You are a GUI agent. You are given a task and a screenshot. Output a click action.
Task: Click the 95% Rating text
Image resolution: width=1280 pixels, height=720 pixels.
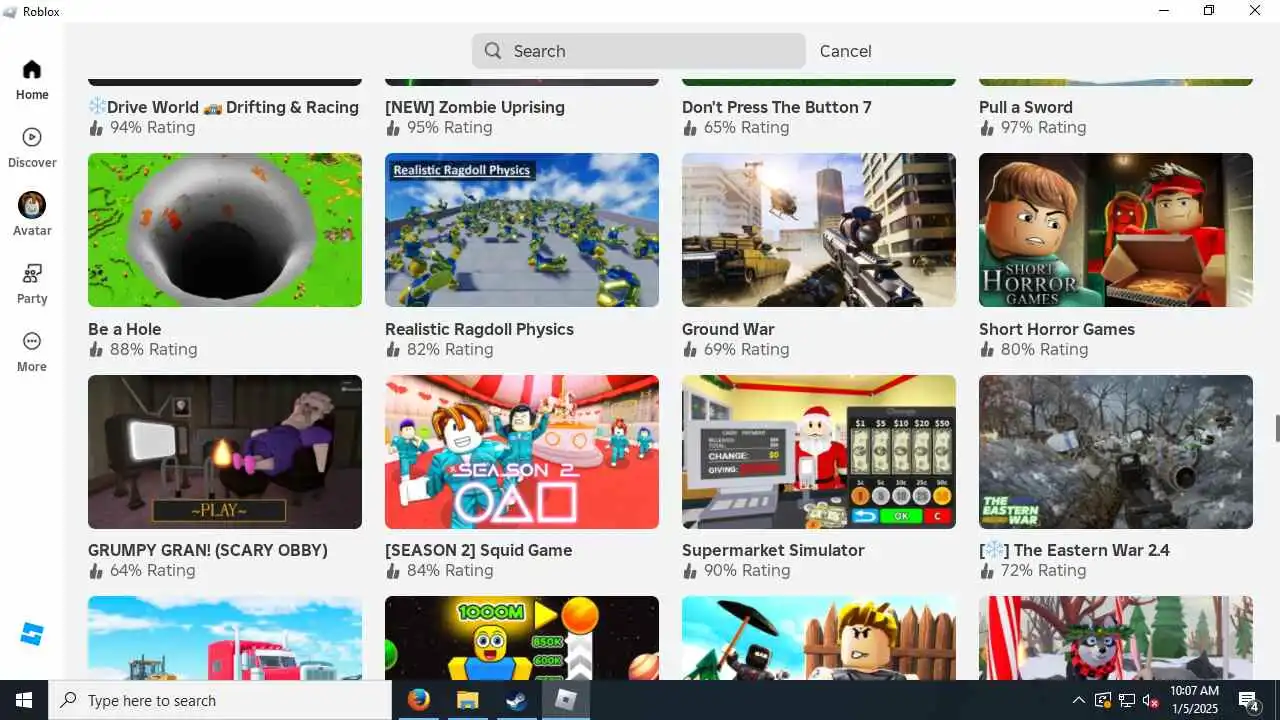pos(450,127)
